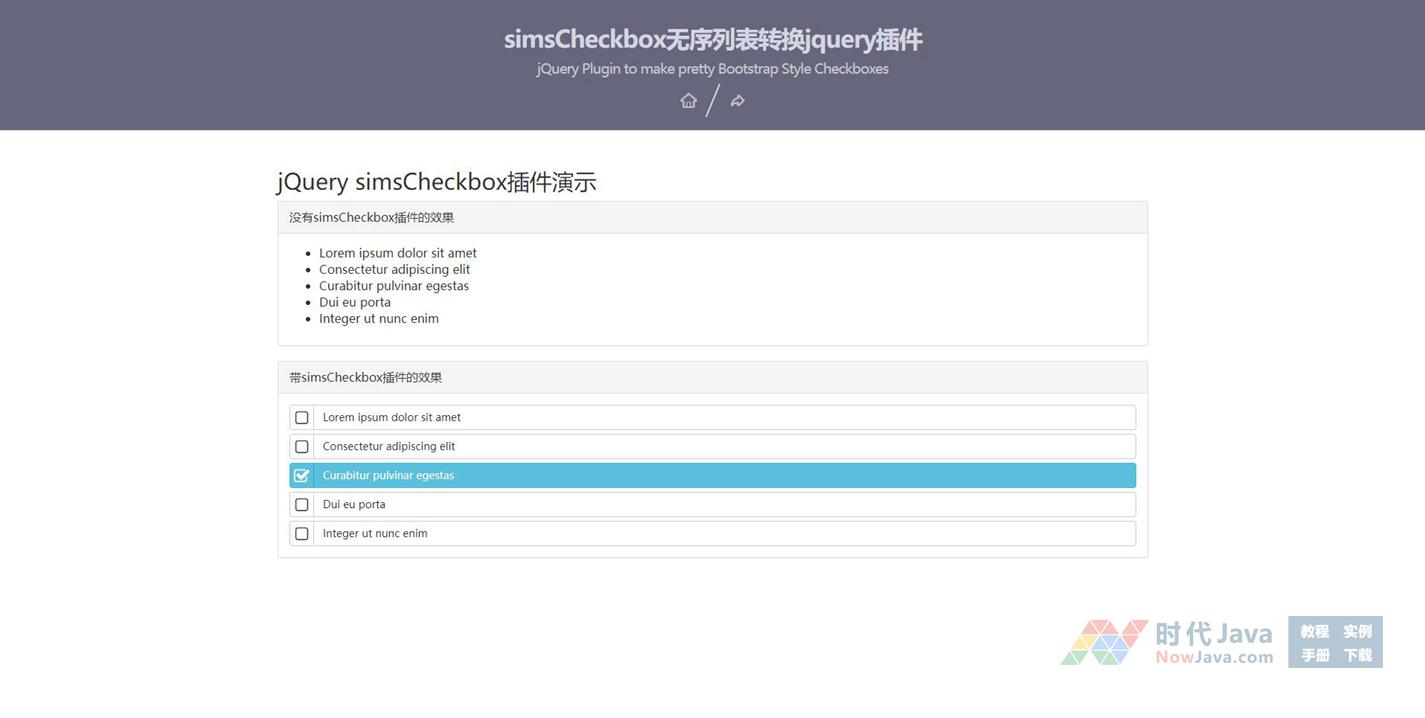Go to the 手册 link

1314,655
